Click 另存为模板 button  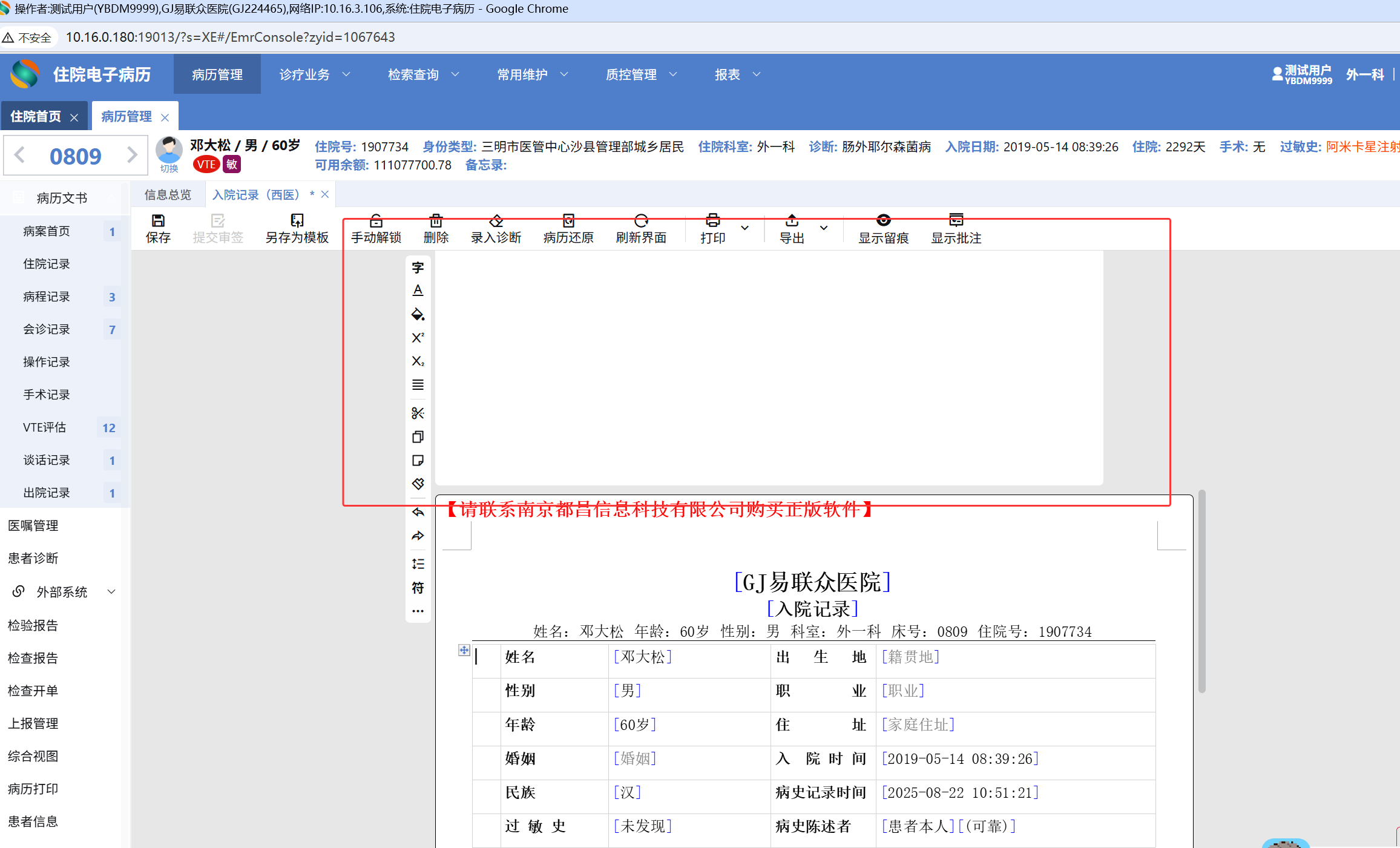[x=297, y=229]
